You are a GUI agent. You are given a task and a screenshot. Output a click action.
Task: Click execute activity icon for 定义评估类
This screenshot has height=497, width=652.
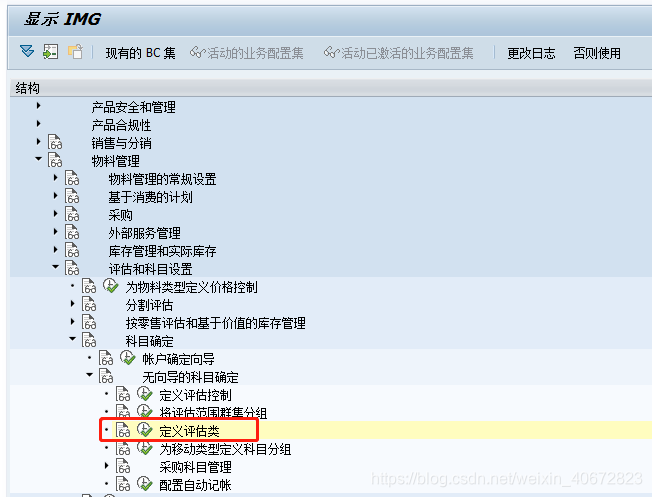[x=145, y=430]
